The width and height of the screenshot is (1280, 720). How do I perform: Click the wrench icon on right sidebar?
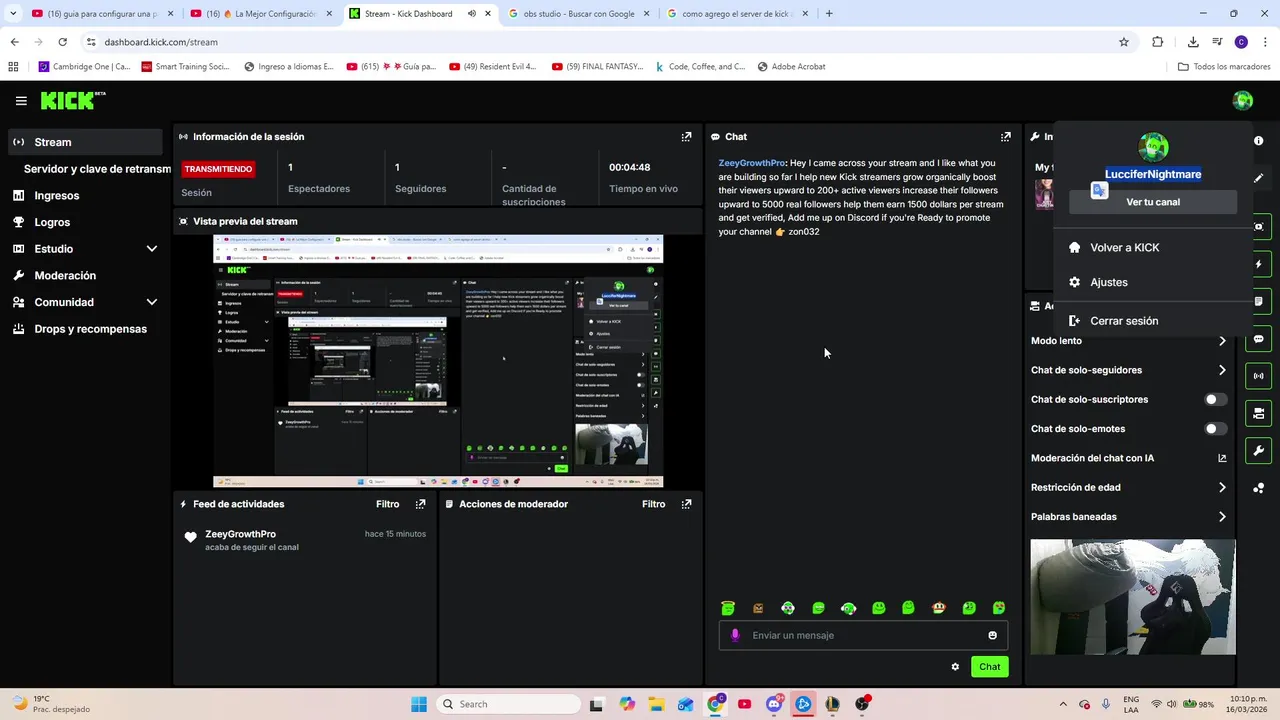click(1258, 451)
